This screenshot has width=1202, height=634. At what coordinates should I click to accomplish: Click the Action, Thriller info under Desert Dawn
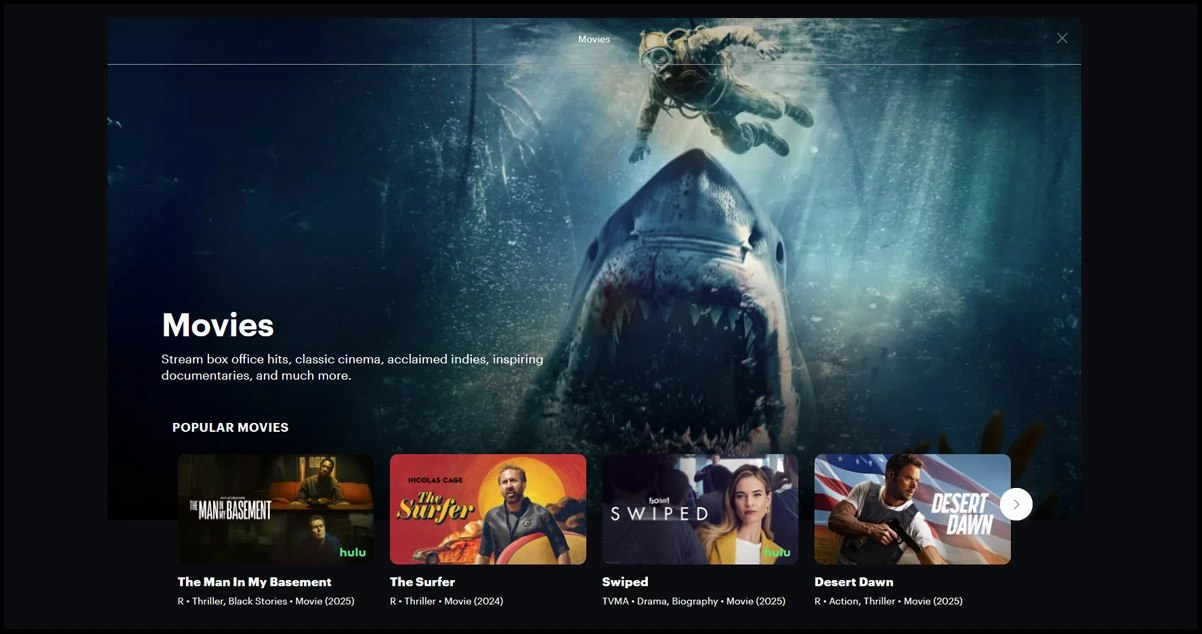[888, 601]
